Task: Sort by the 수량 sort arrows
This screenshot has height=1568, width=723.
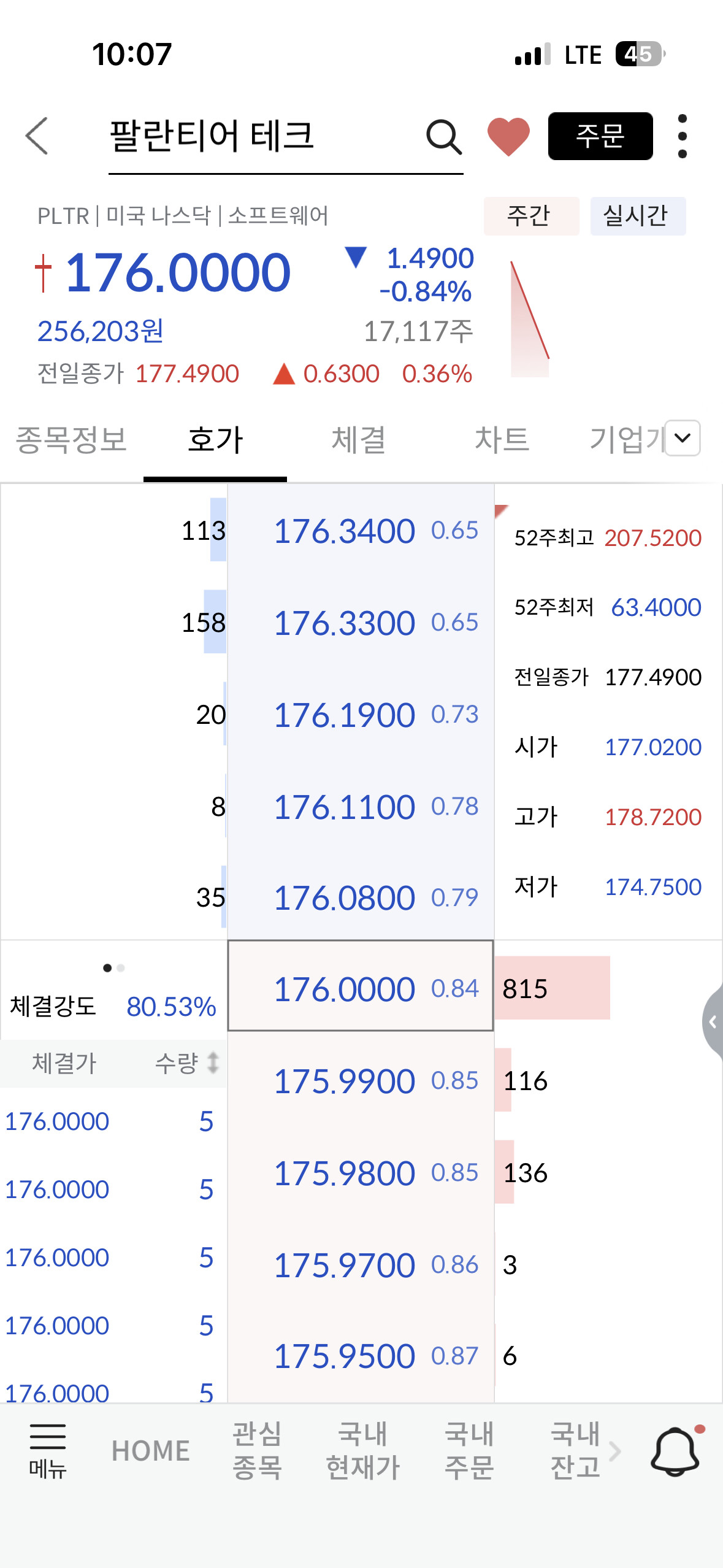Action: (x=212, y=1063)
